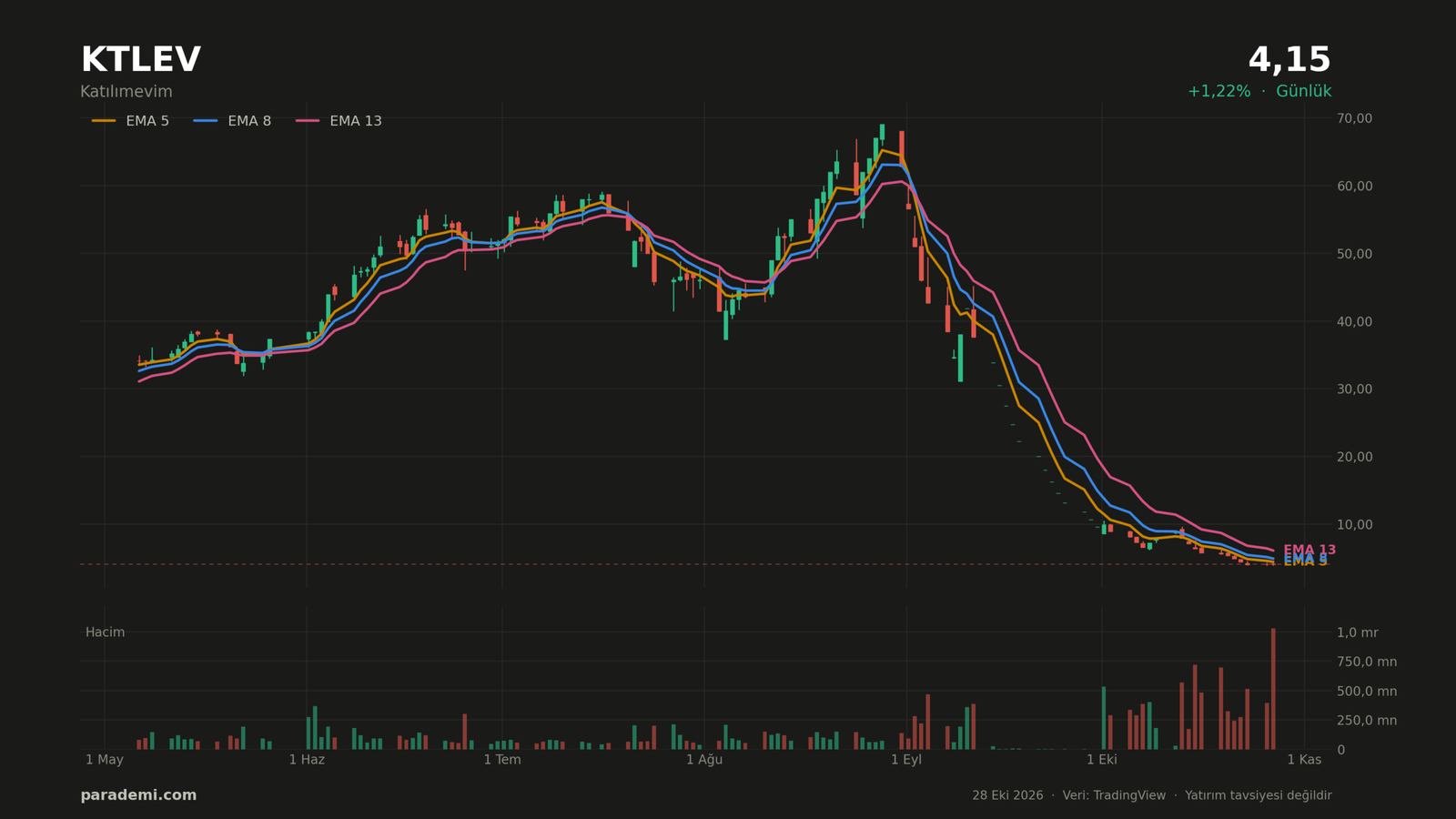Click the EMA 13 end-of-line label
Viewport: 1456px width, 819px height.
click(1309, 550)
